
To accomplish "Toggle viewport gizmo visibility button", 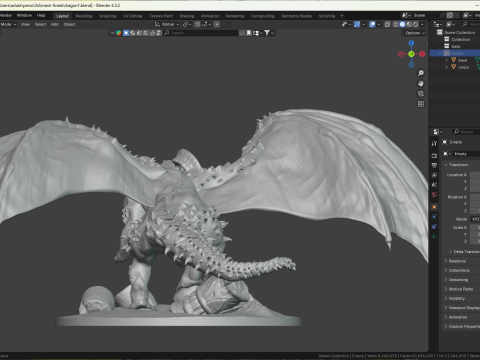I will tap(357, 24).
